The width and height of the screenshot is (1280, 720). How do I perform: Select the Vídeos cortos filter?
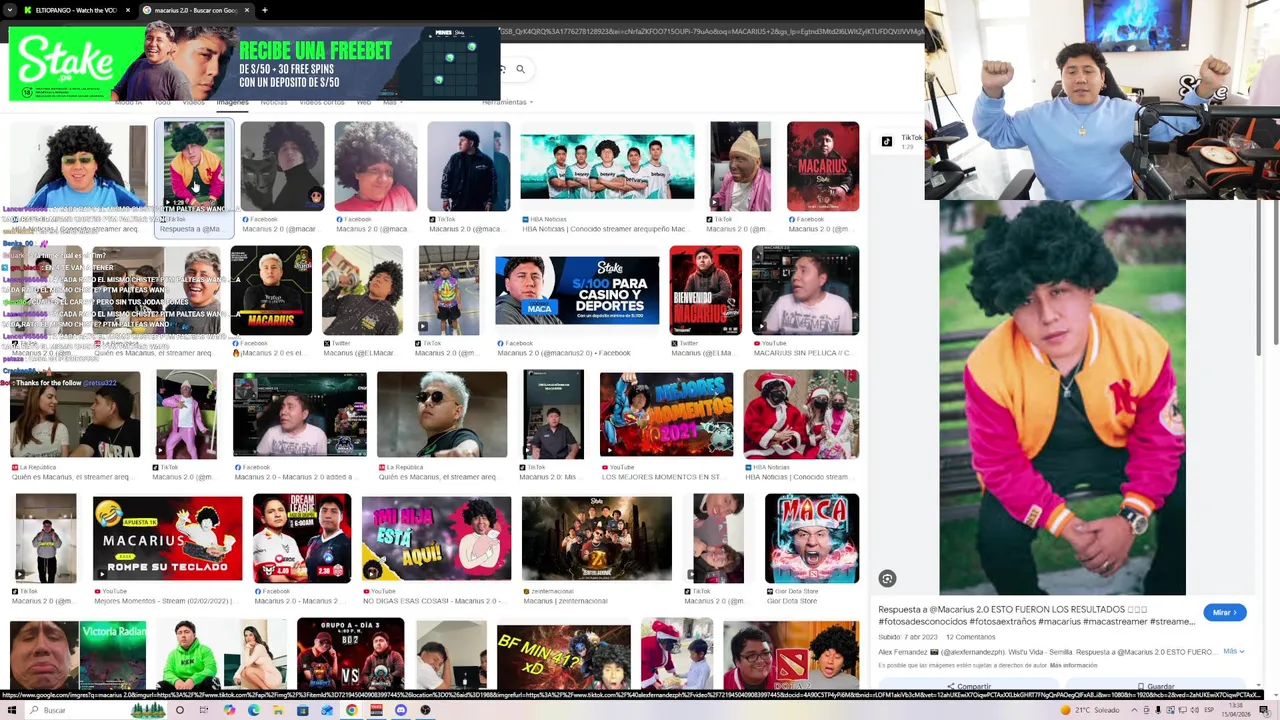coord(322,102)
